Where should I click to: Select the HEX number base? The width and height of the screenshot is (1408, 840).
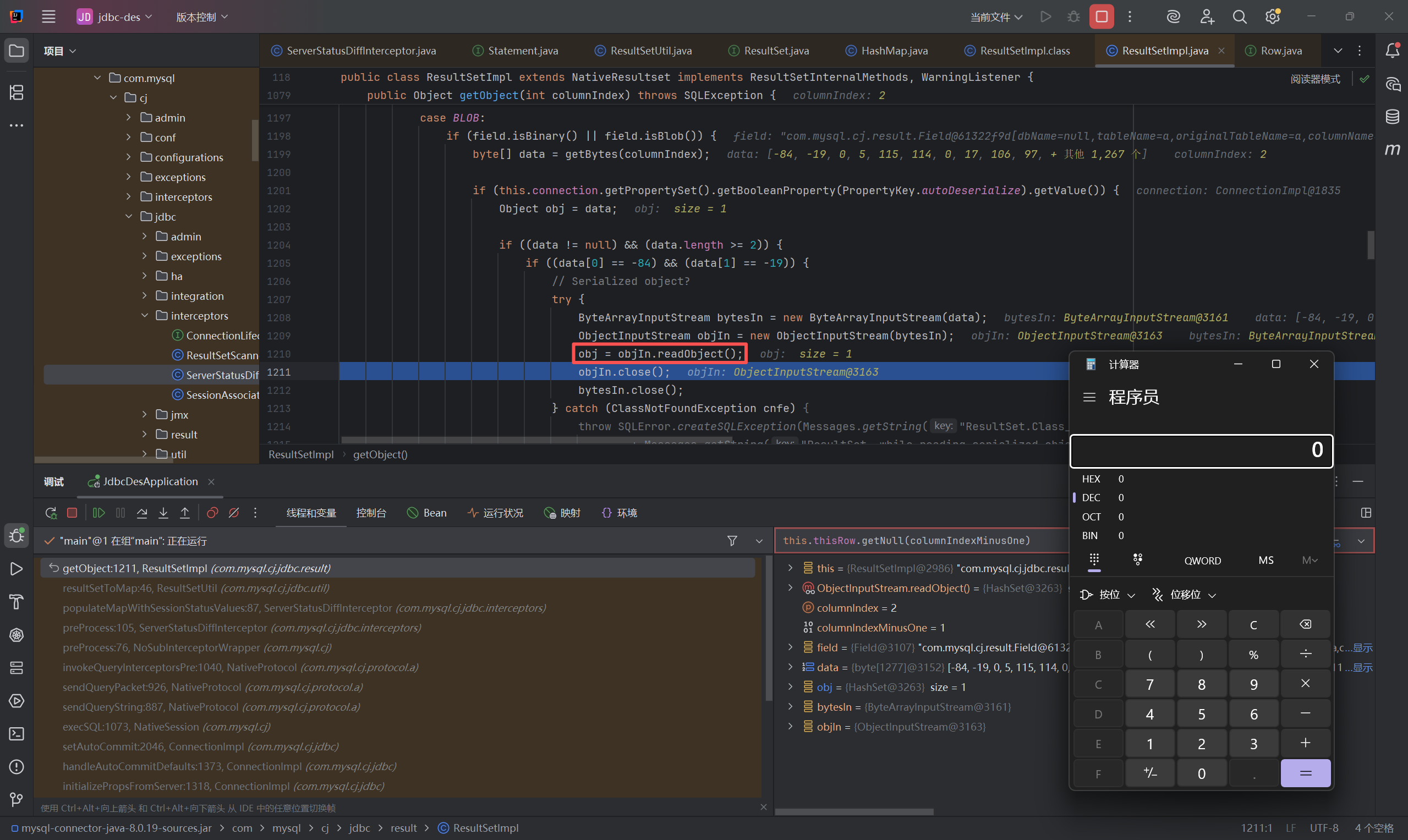click(1091, 479)
